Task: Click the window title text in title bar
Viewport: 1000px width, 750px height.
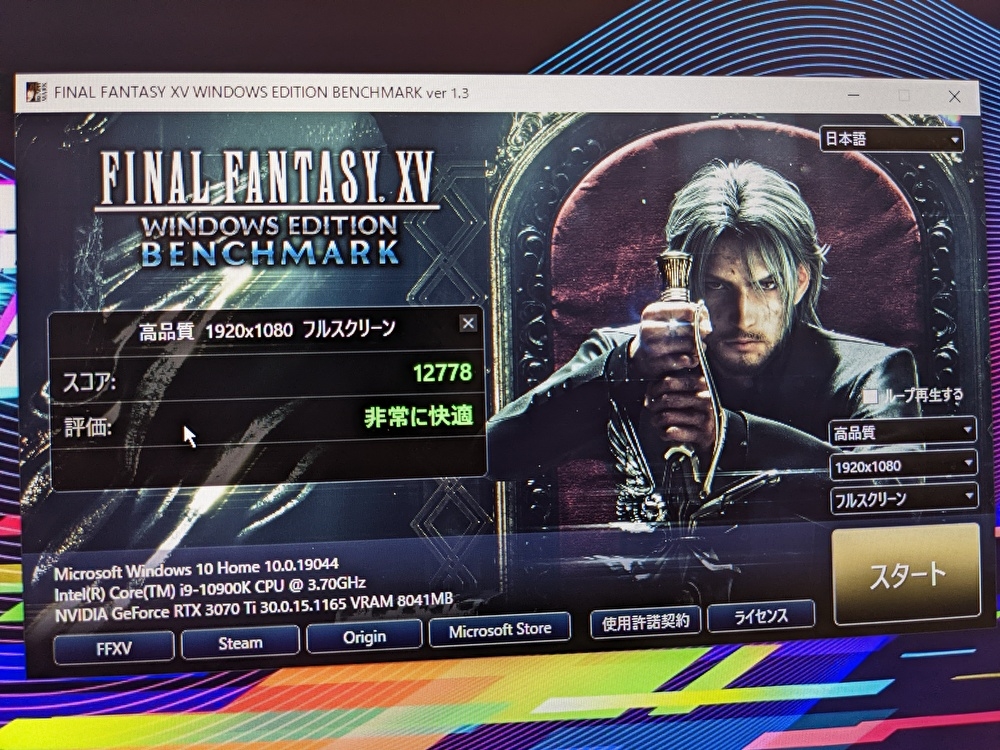Action: click(261, 92)
